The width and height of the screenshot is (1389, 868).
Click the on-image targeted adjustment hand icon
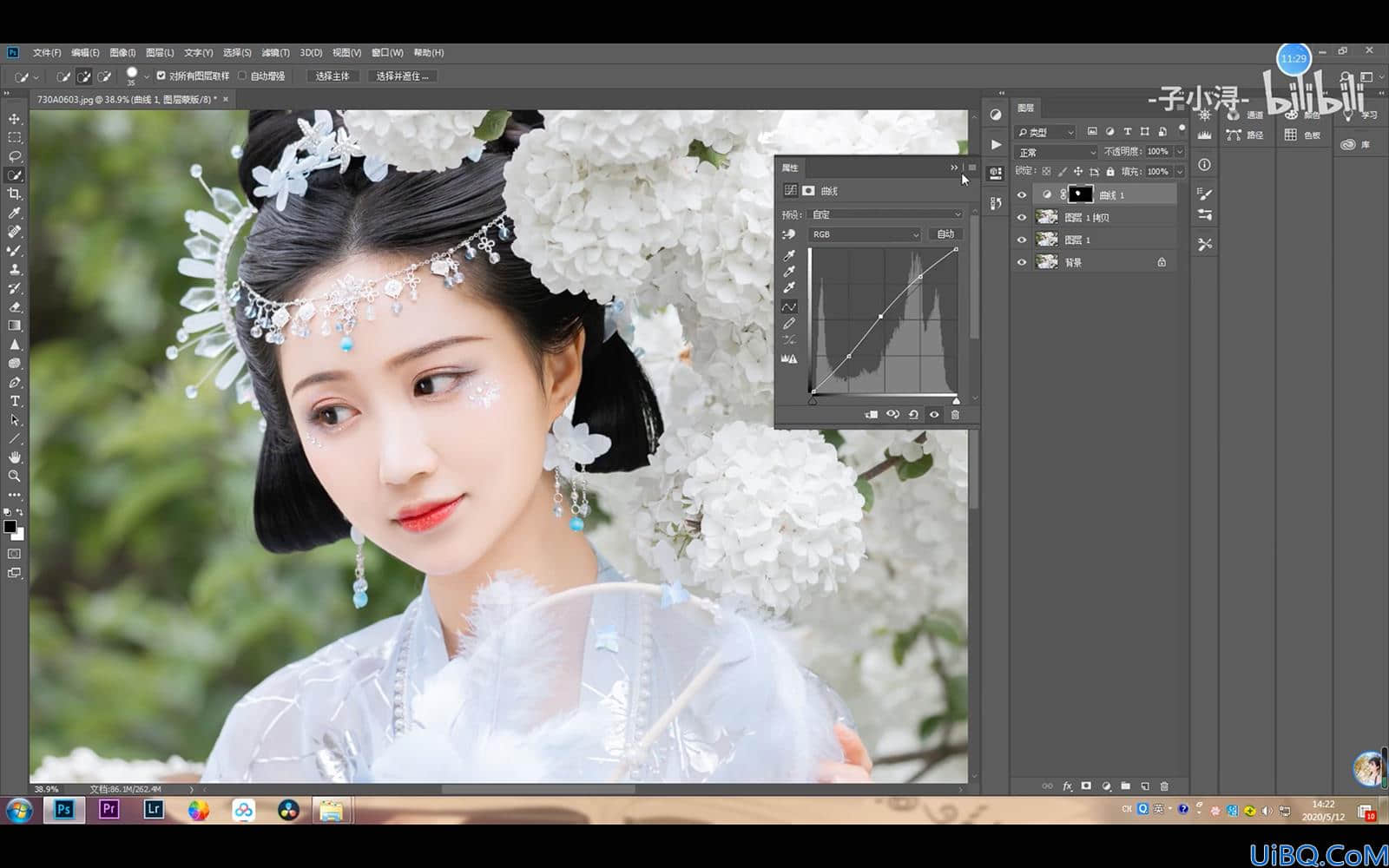click(789, 234)
